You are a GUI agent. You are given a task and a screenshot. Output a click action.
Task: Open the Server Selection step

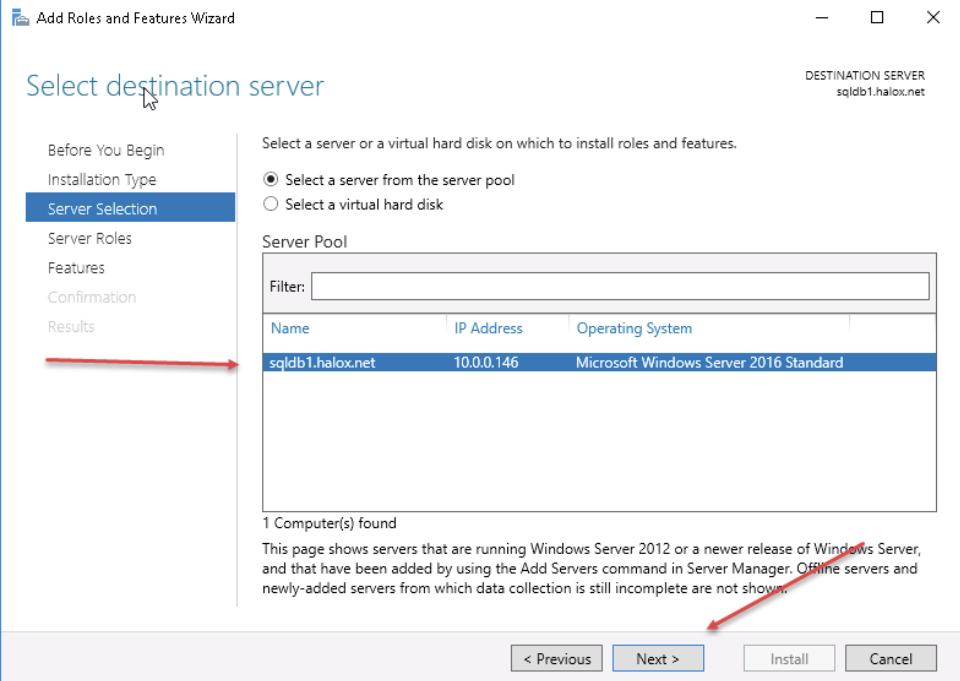130,208
